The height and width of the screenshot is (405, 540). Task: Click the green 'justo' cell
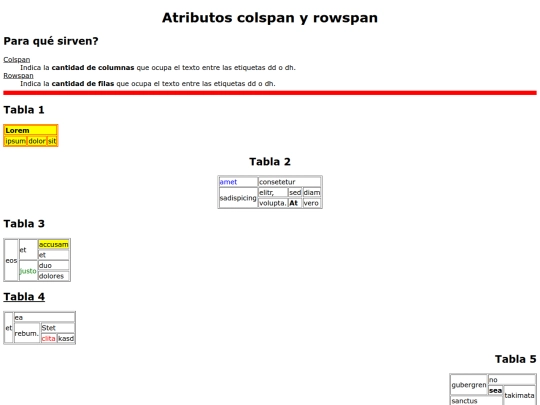(28, 271)
